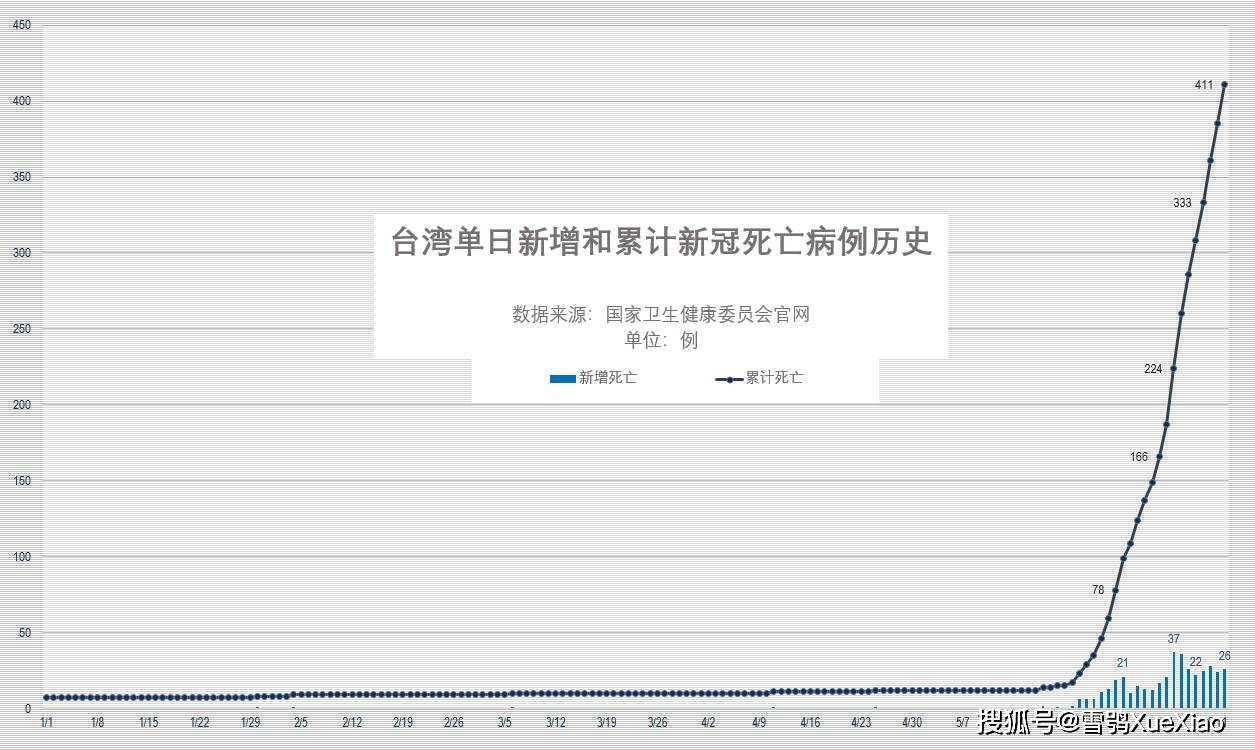
Task: Click the 5/7 date on x-axis
Action: tap(963, 722)
